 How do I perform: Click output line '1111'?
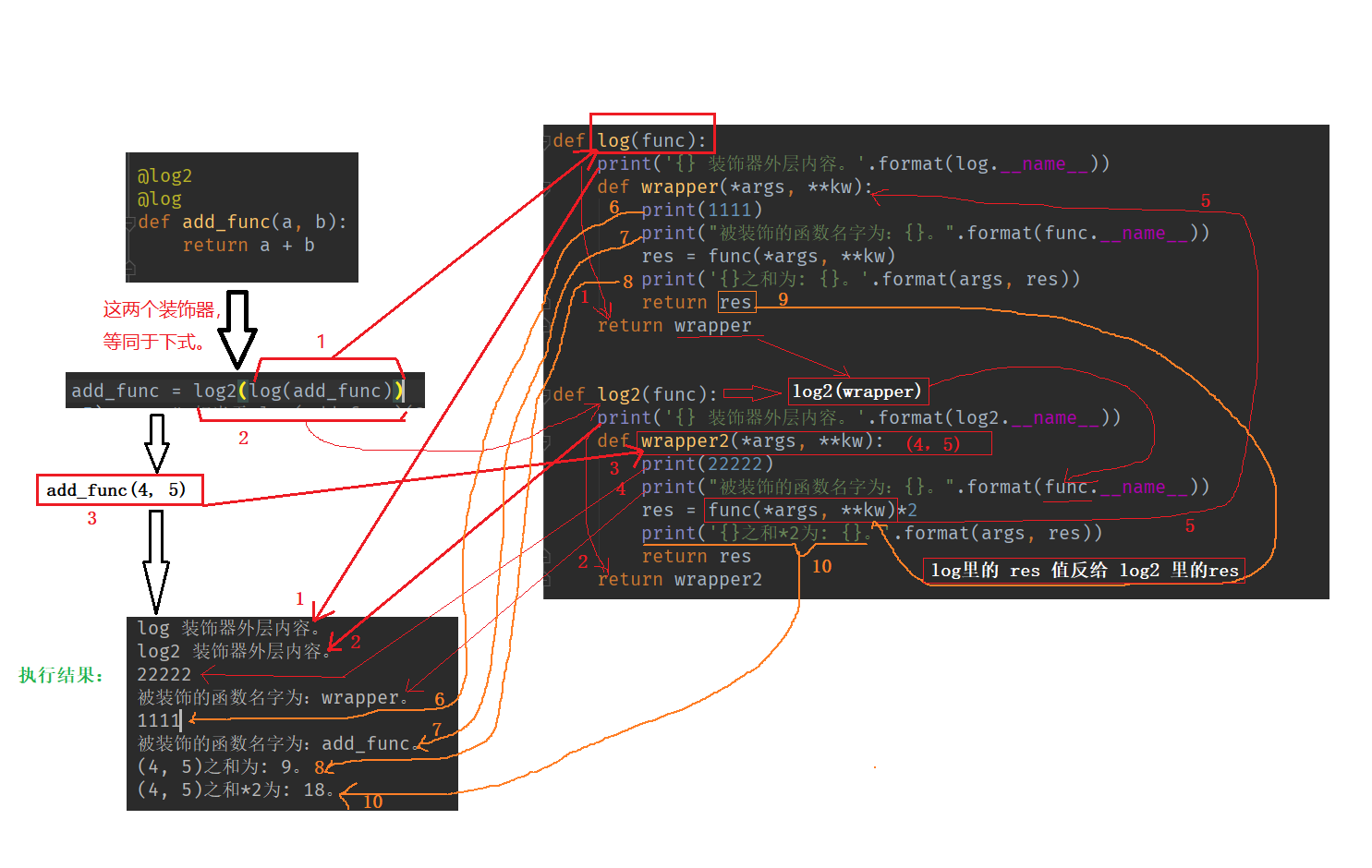coord(159,720)
